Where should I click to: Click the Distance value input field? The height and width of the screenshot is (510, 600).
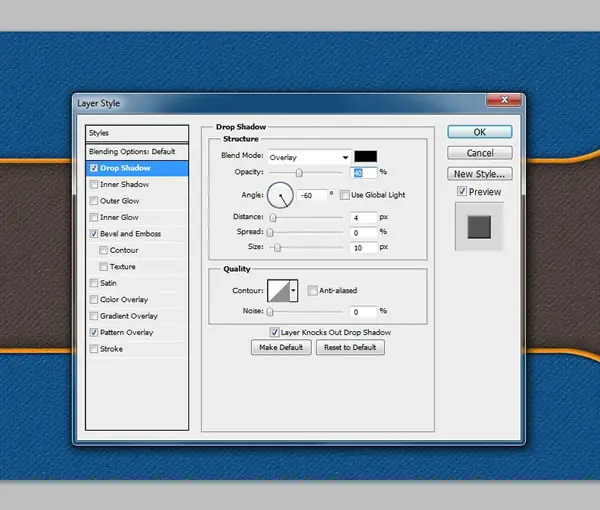364,218
